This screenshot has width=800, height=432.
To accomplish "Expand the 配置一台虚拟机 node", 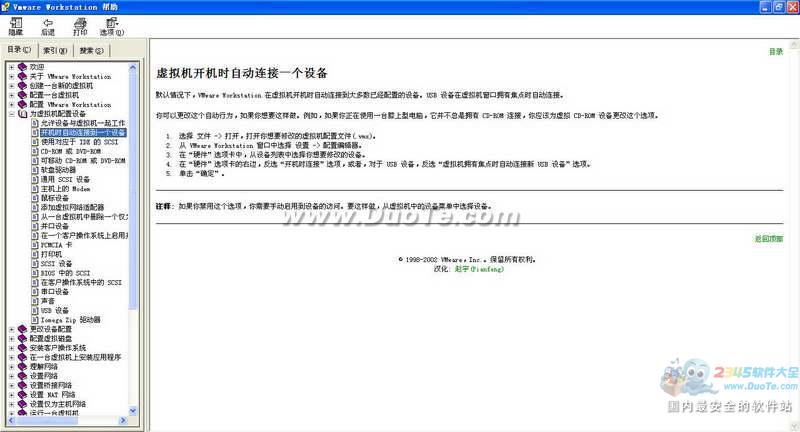I will click(12, 95).
